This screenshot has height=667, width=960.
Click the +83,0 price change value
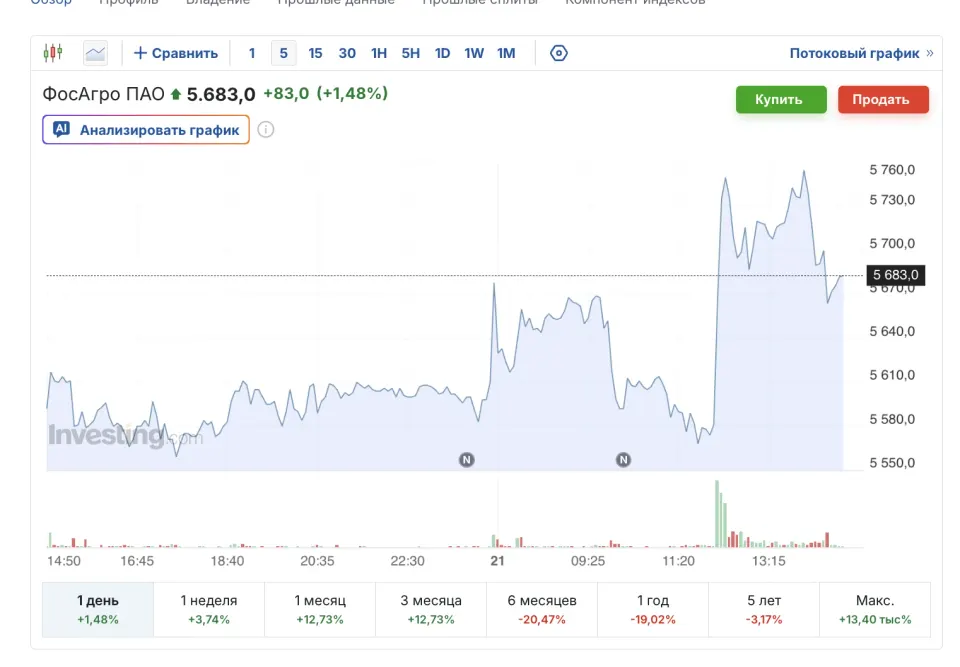click(286, 94)
